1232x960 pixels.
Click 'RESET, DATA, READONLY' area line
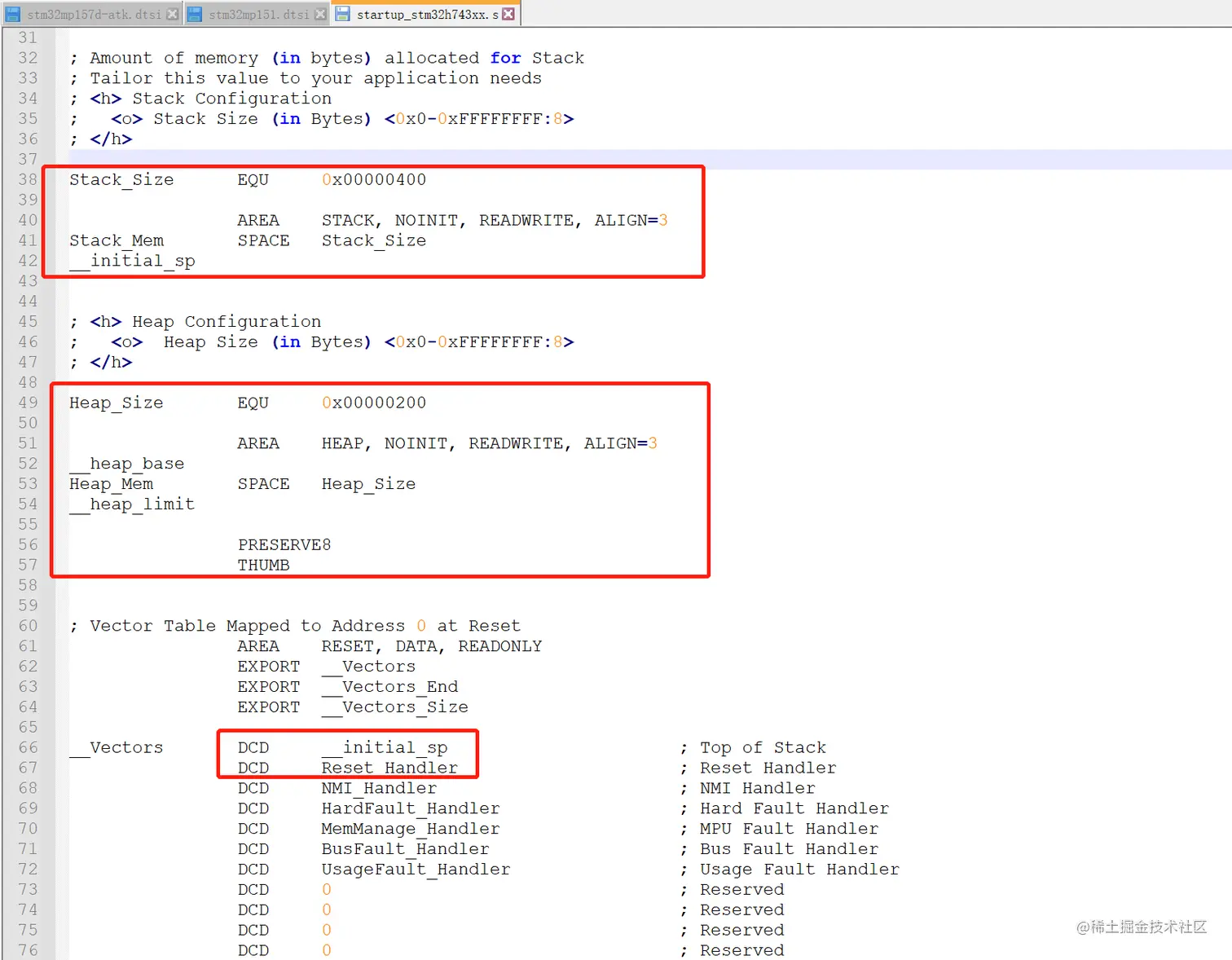click(x=431, y=646)
